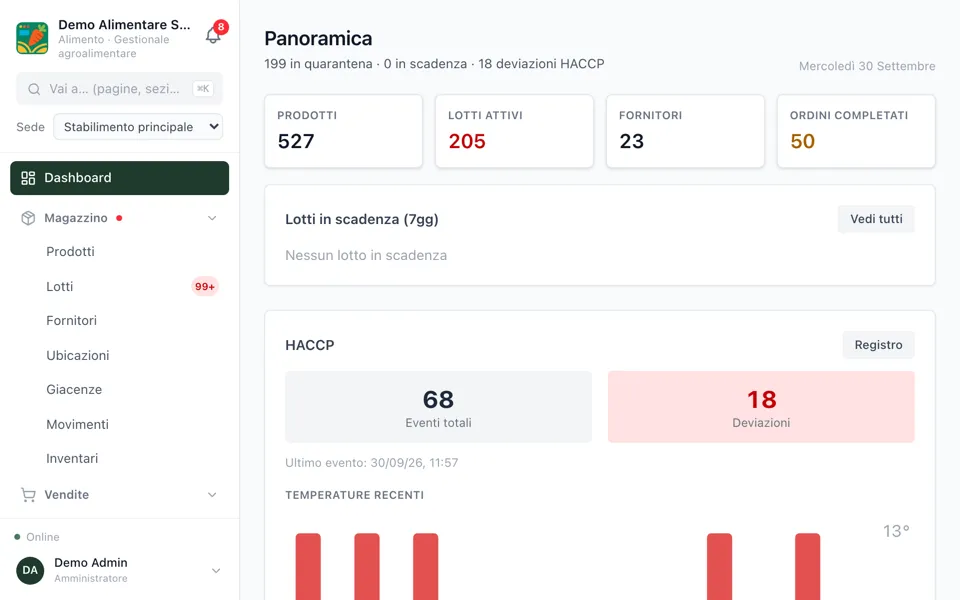Click the HACCP Registro button
Viewport: 960px width, 600px height.
pyautogui.click(x=879, y=345)
